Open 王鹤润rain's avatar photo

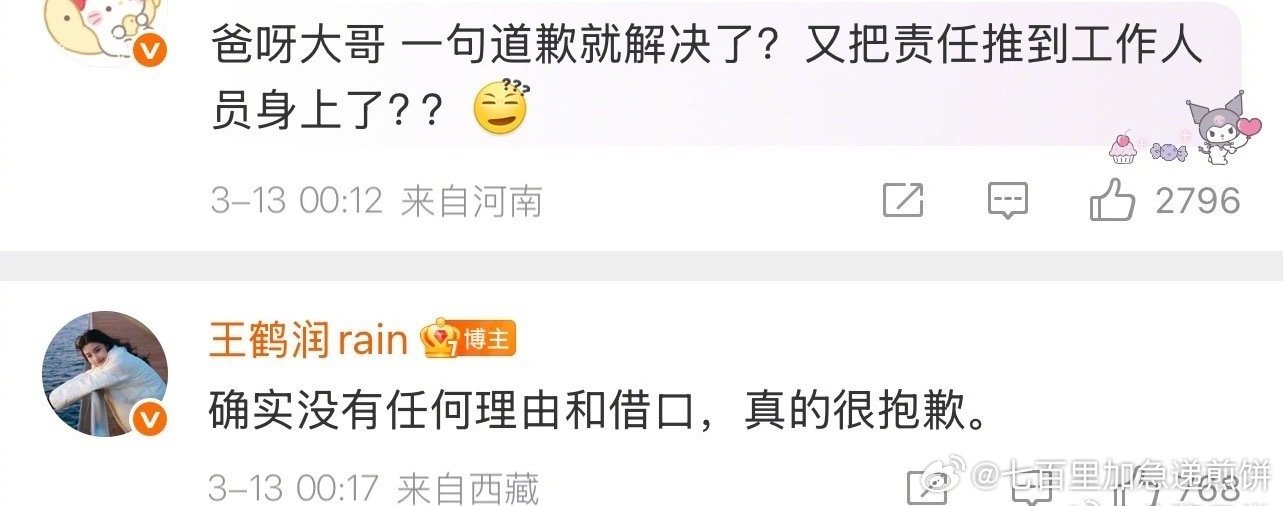point(104,374)
